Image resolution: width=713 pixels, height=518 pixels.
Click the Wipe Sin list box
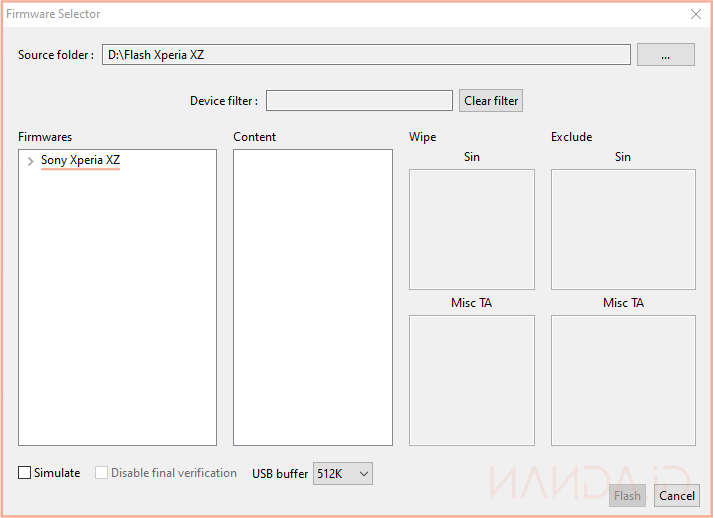(x=471, y=229)
